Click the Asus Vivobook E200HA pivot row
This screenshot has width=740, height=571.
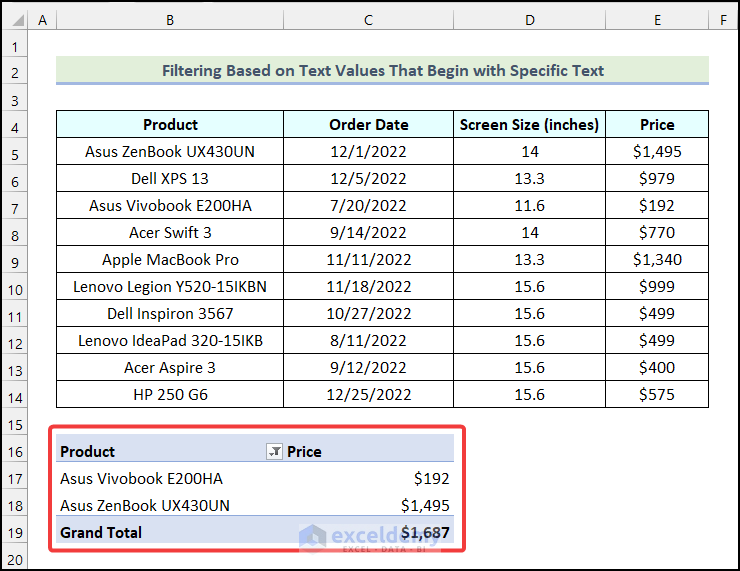pyautogui.click(x=141, y=479)
